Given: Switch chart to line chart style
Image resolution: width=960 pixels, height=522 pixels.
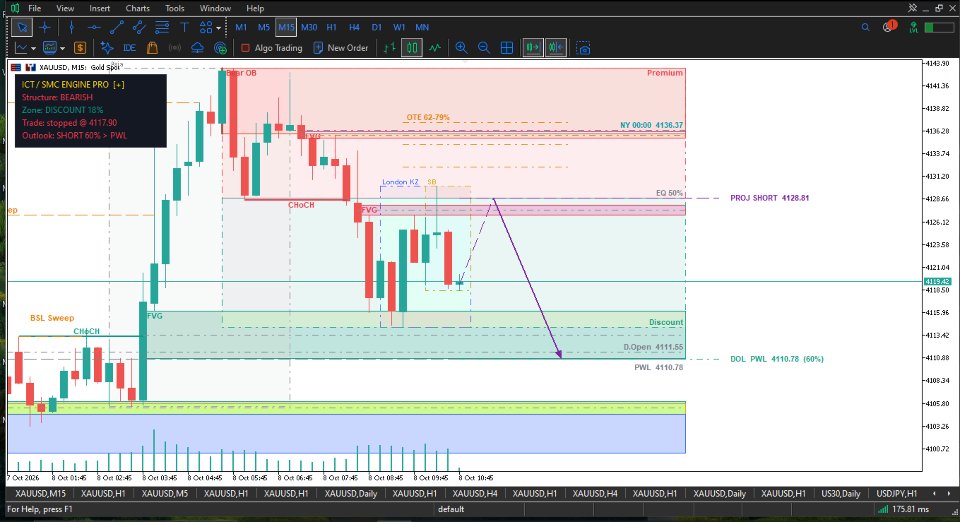Looking at the screenshot, I should point(435,48).
